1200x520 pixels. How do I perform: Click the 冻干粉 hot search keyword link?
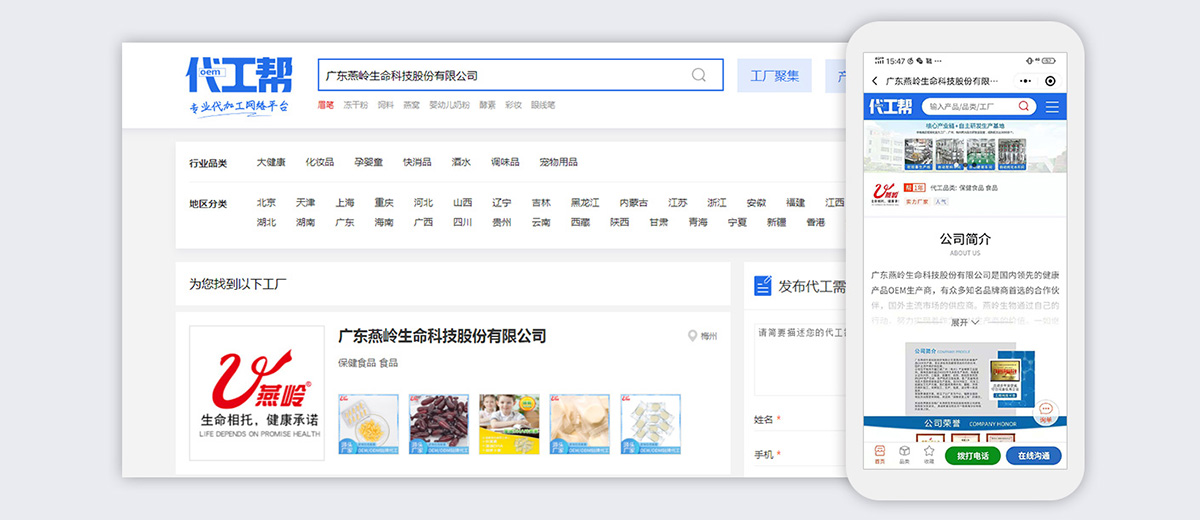click(355, 105)
